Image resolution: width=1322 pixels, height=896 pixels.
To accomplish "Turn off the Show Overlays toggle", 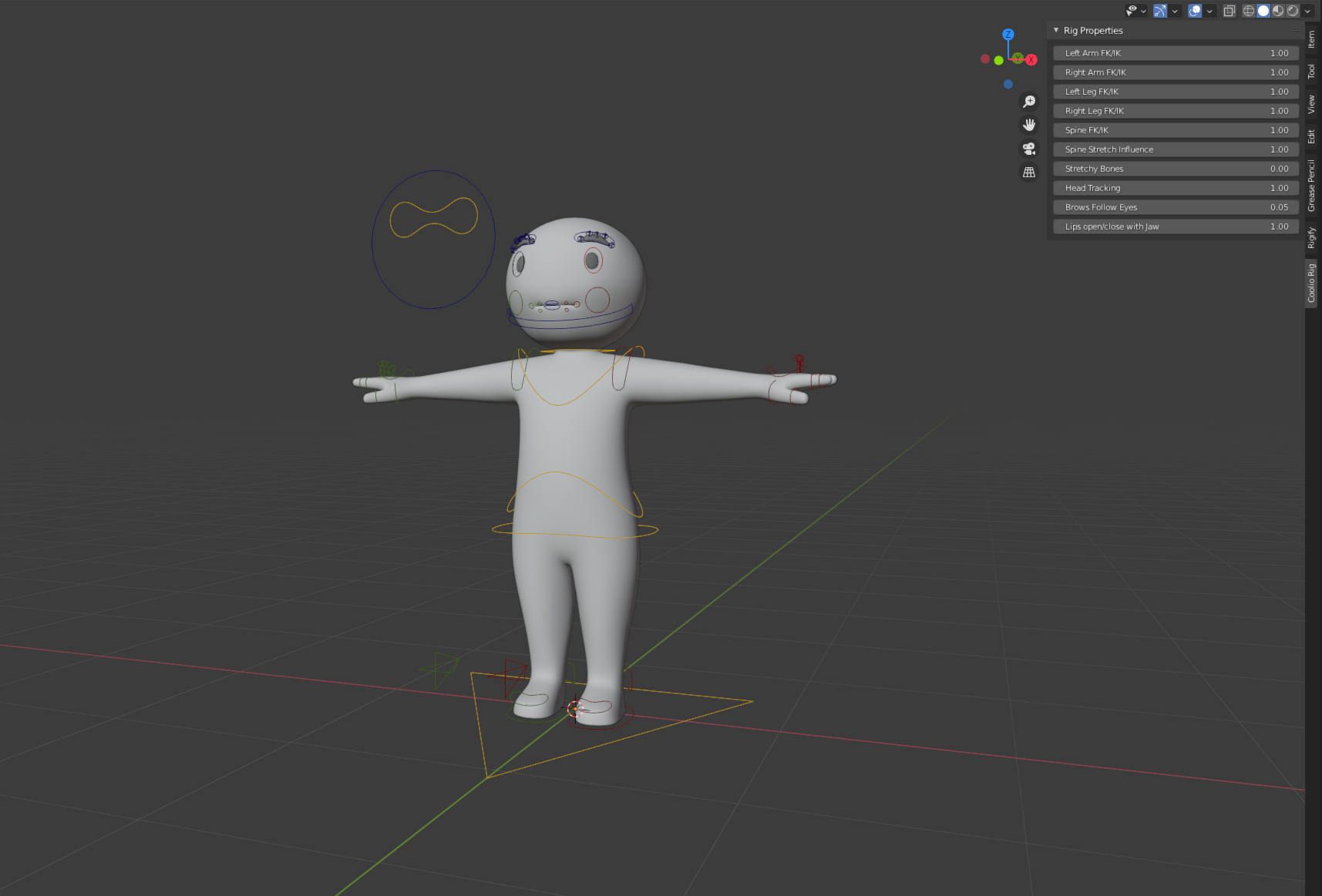I will [x=1195, y=11].
